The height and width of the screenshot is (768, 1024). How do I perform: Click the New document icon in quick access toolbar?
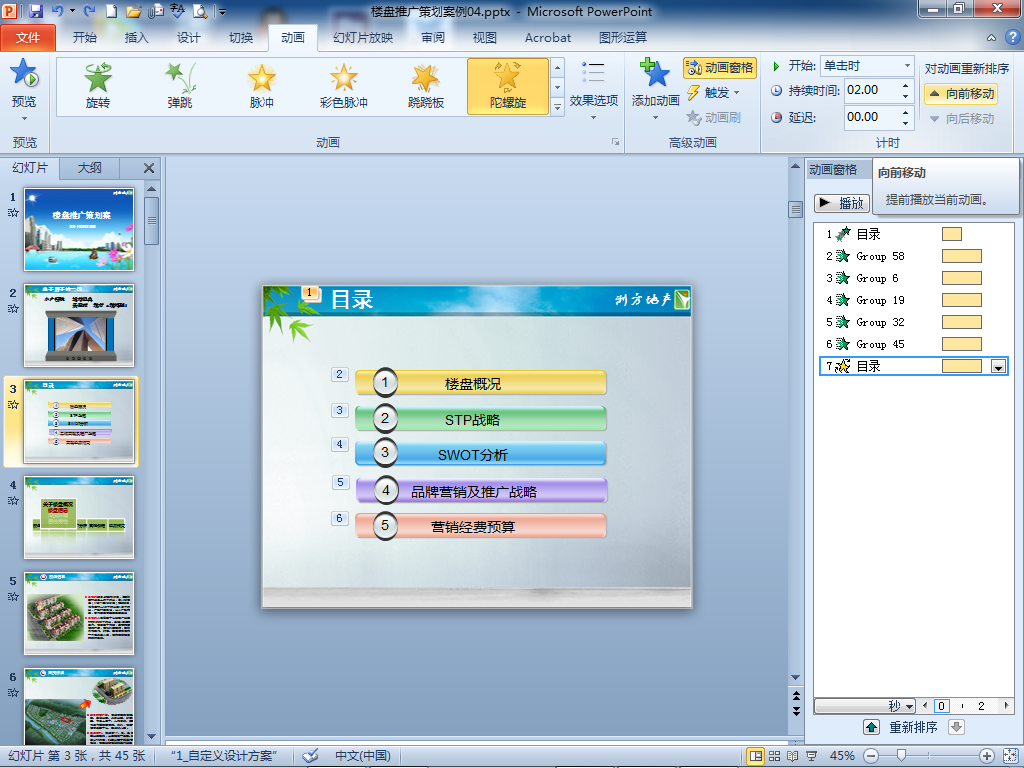click(x=112, y=11)
